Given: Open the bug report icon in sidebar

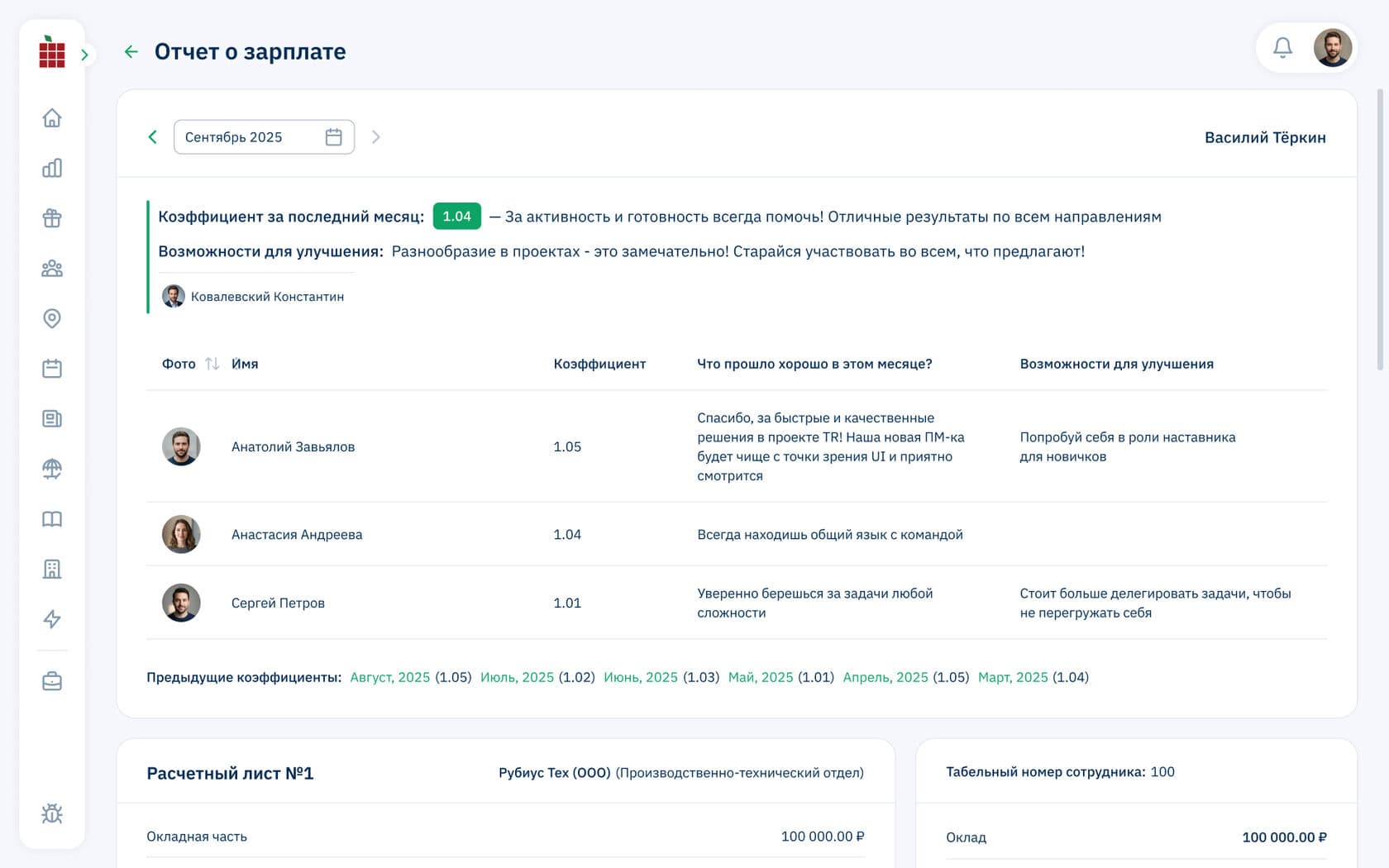Looking at the screenshot, I should (x=52, y=813).
